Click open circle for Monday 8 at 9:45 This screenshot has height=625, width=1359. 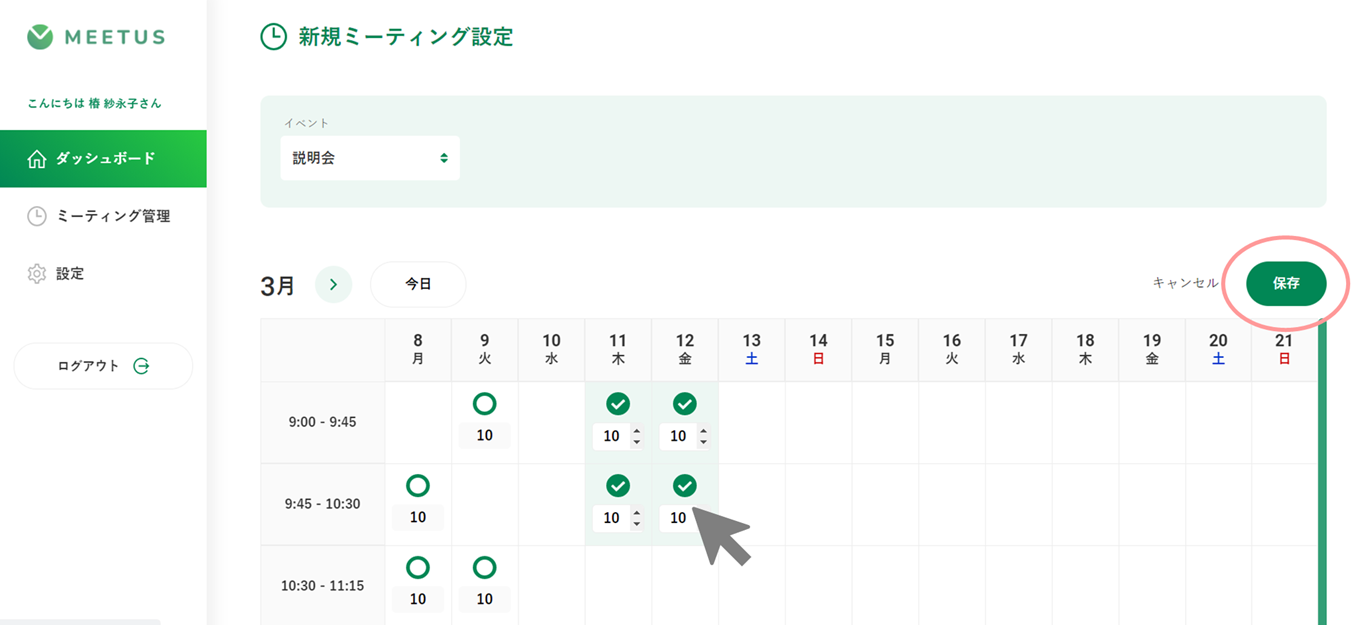tap(418, 486)
